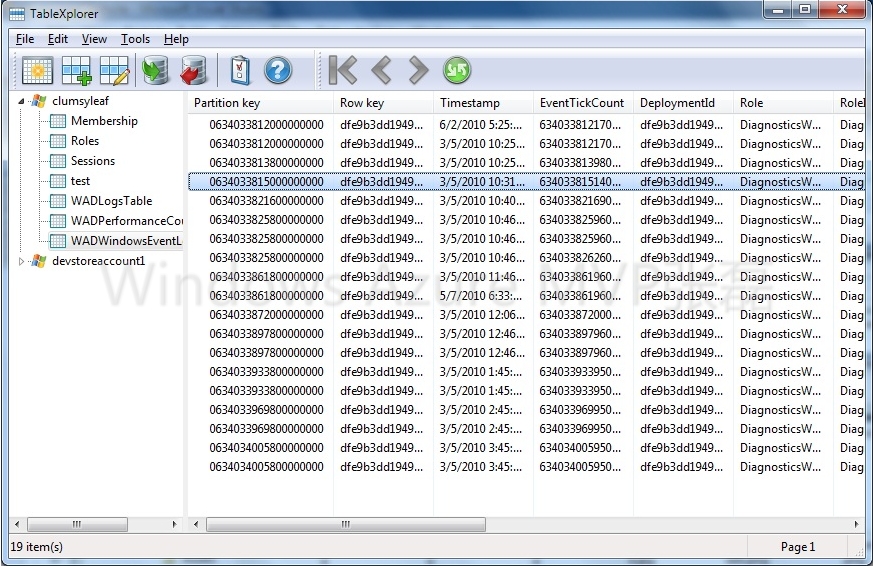
Task: Click EventTickCount cell 634033813980
Action: (580, 163)
